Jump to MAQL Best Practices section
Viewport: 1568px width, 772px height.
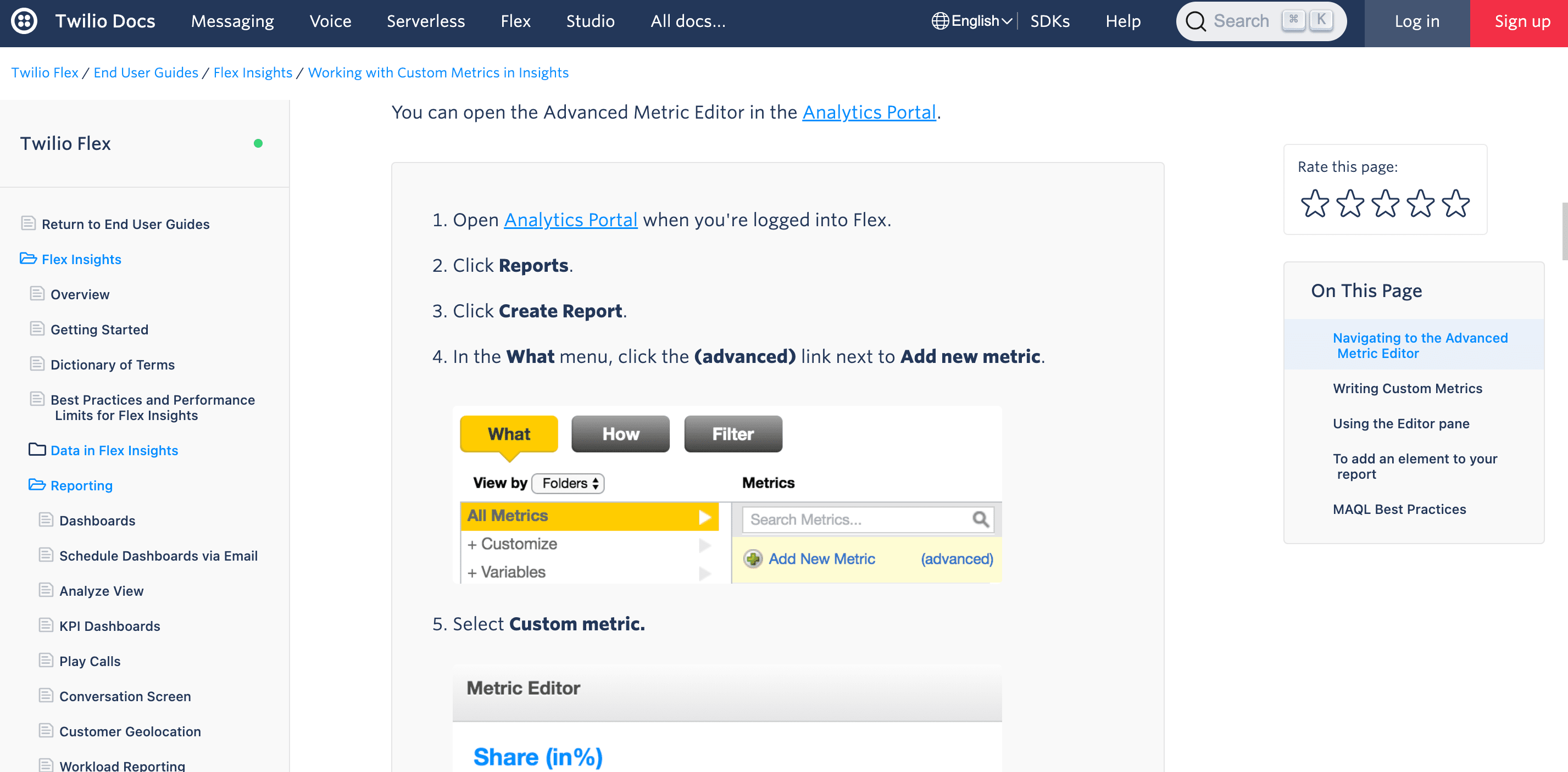point(1399,509)
